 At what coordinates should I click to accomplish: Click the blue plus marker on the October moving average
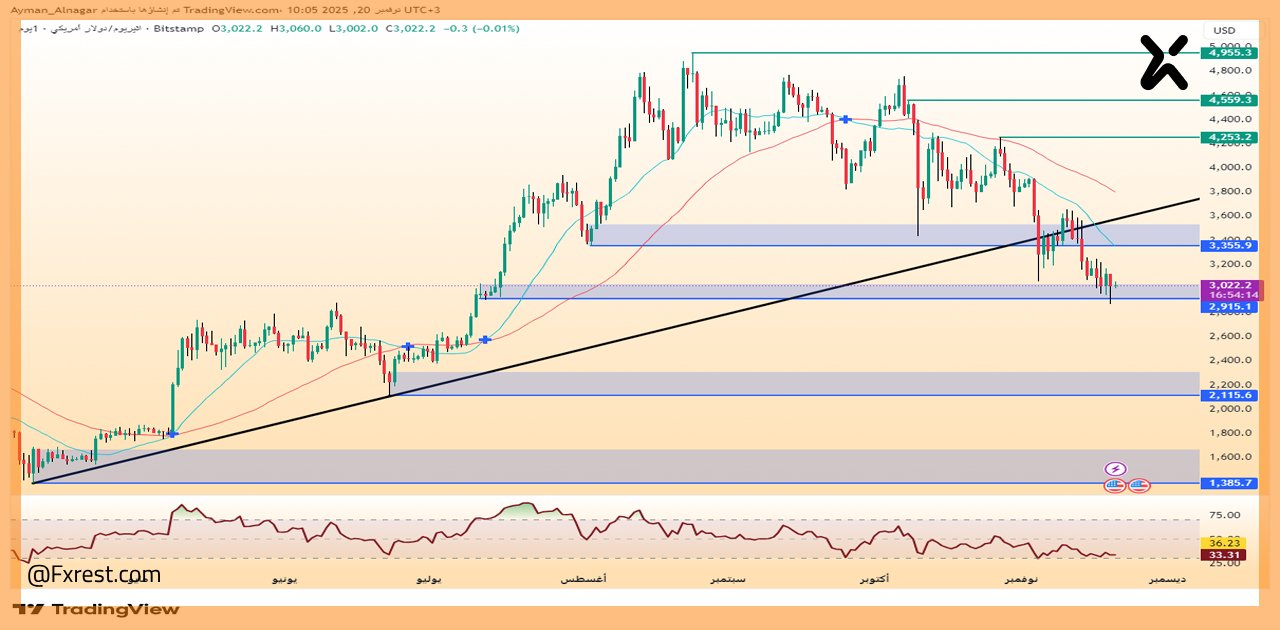[845, 119]
